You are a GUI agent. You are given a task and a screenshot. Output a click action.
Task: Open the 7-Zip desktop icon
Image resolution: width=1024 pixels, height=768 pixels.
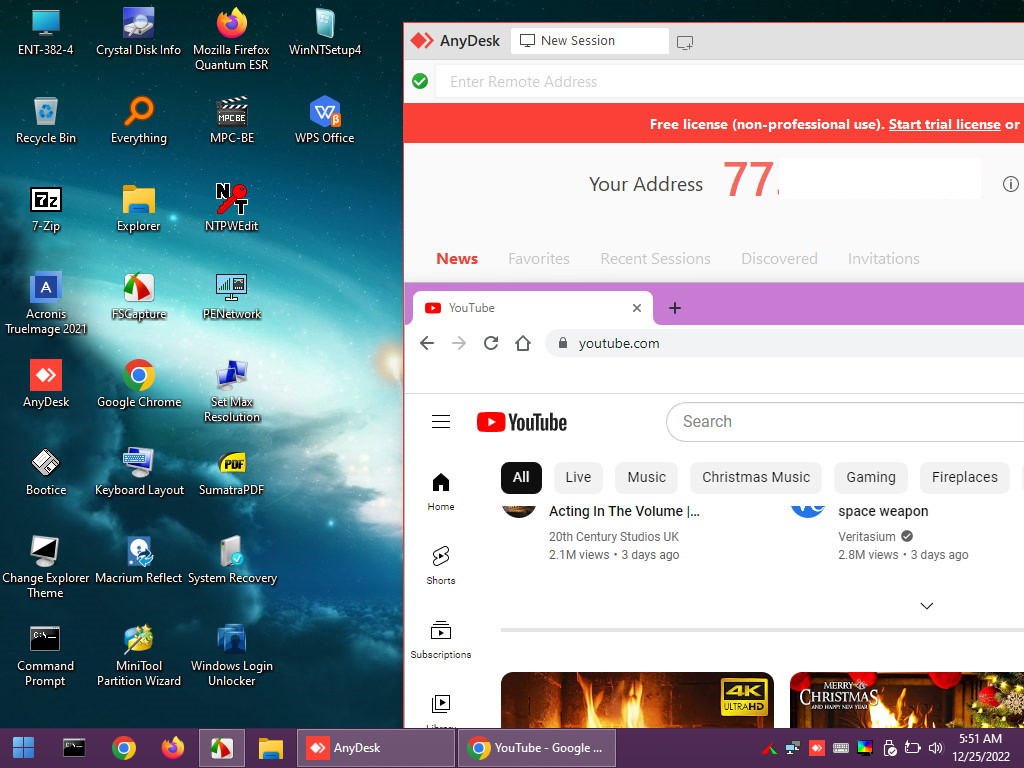[x=46, y=209]
